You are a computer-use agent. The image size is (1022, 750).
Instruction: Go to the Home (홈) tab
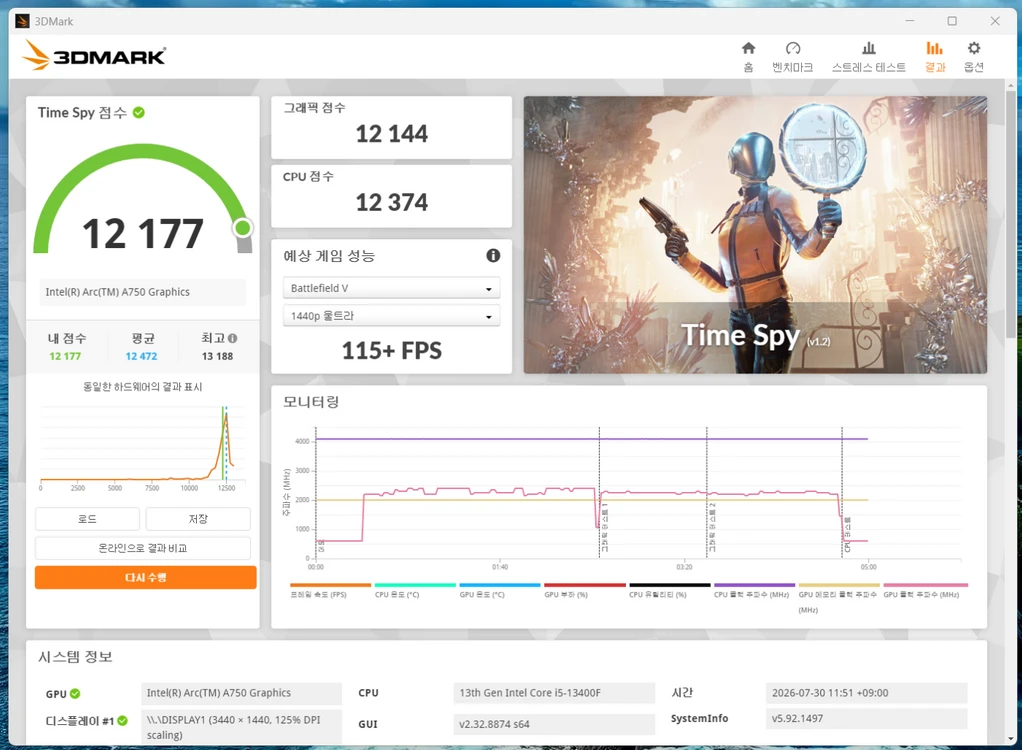click(x=748, y=57)
